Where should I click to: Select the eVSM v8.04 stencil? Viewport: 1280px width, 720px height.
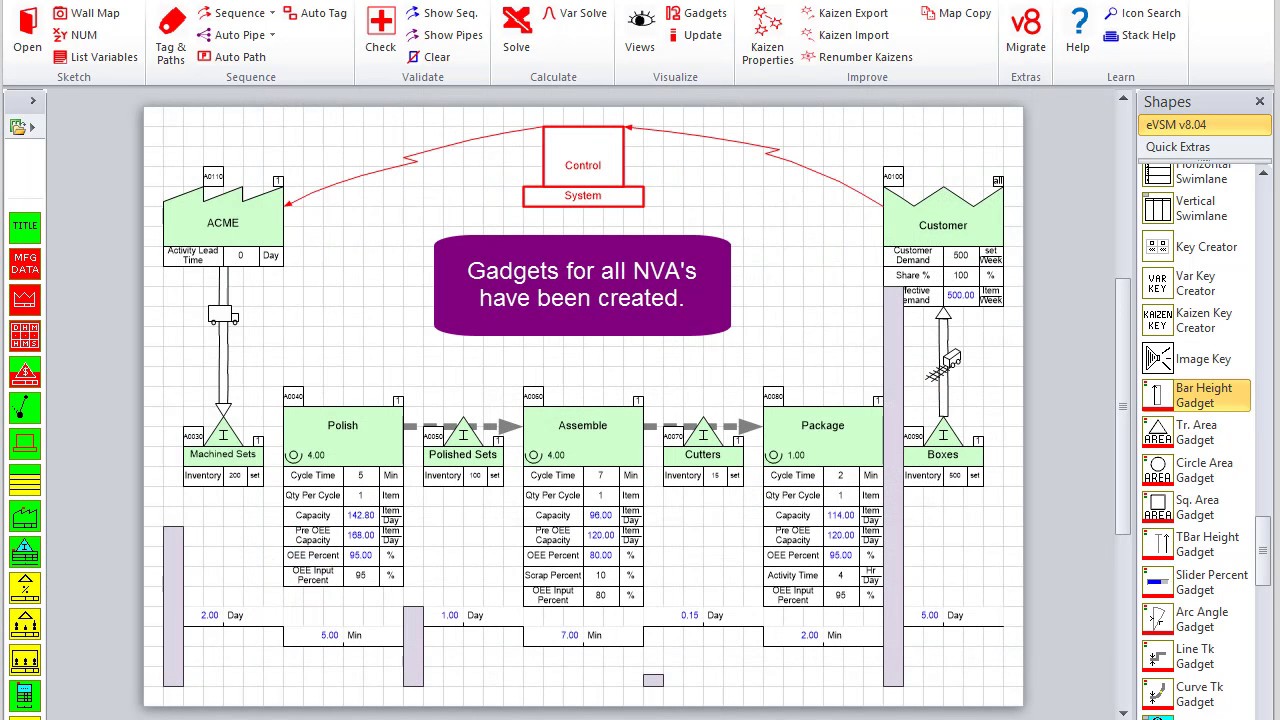(x=1204, y=125)
